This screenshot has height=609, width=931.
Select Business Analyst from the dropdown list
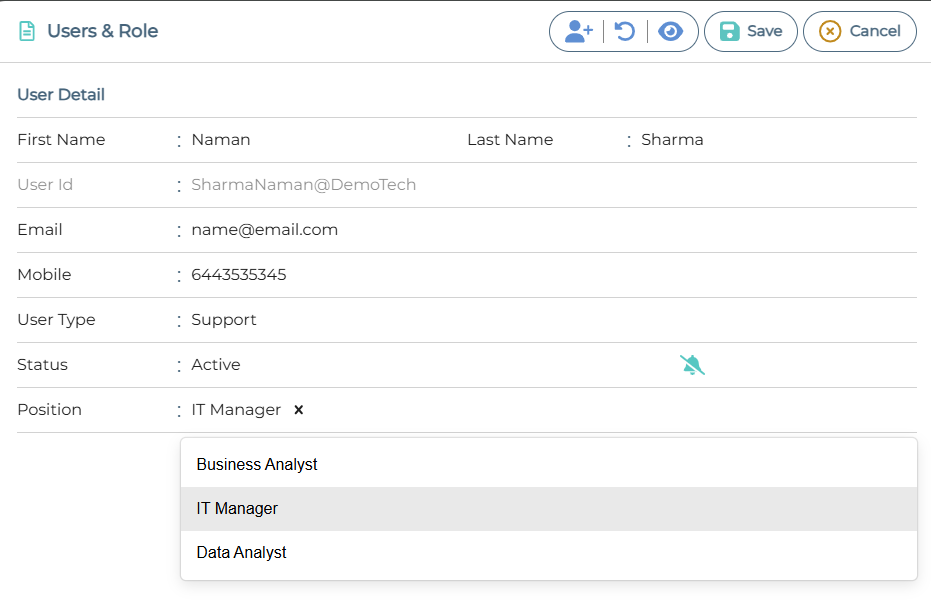coord(257,465)
